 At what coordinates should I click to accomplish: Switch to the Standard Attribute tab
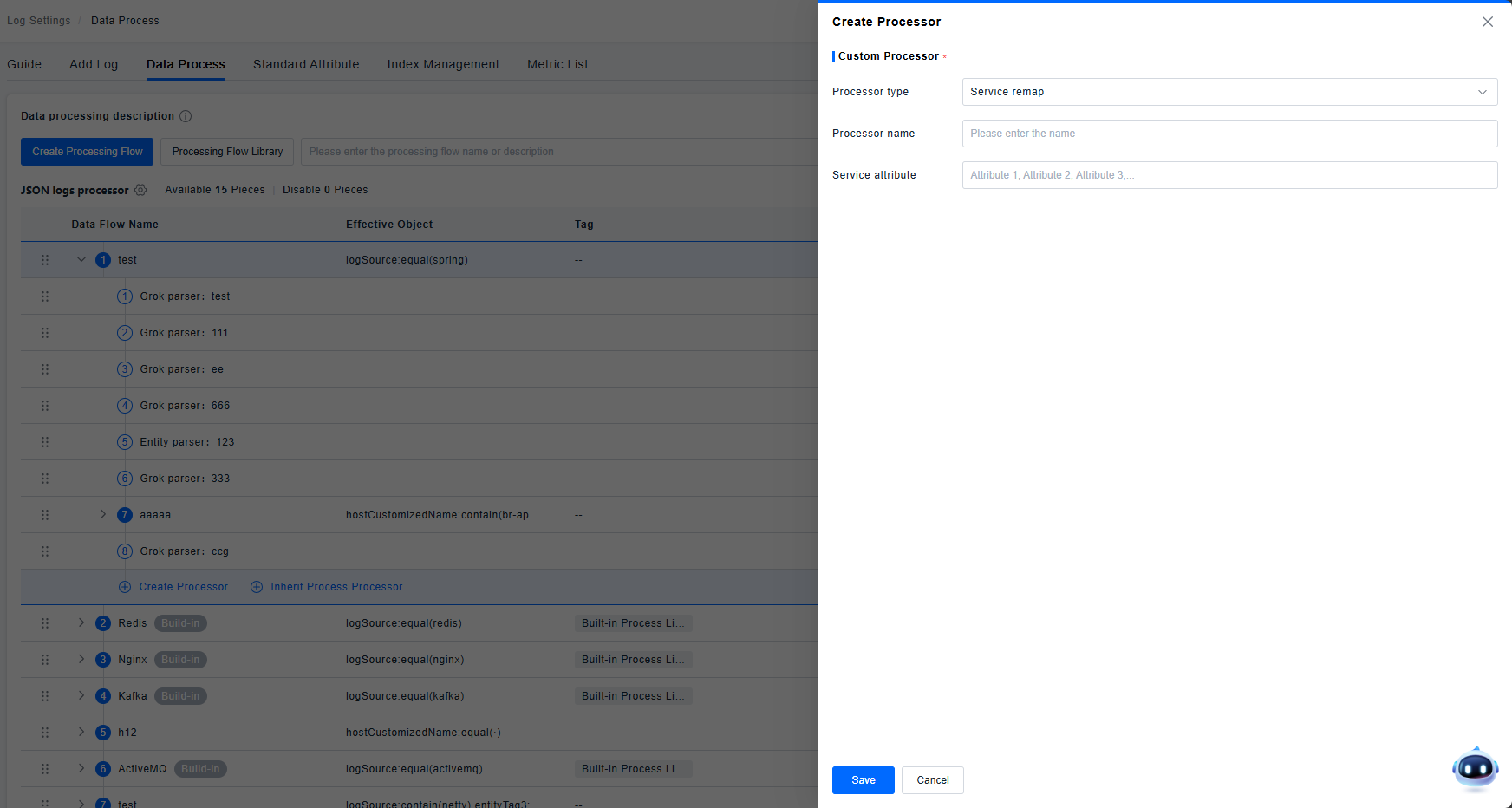click(306, 64)
